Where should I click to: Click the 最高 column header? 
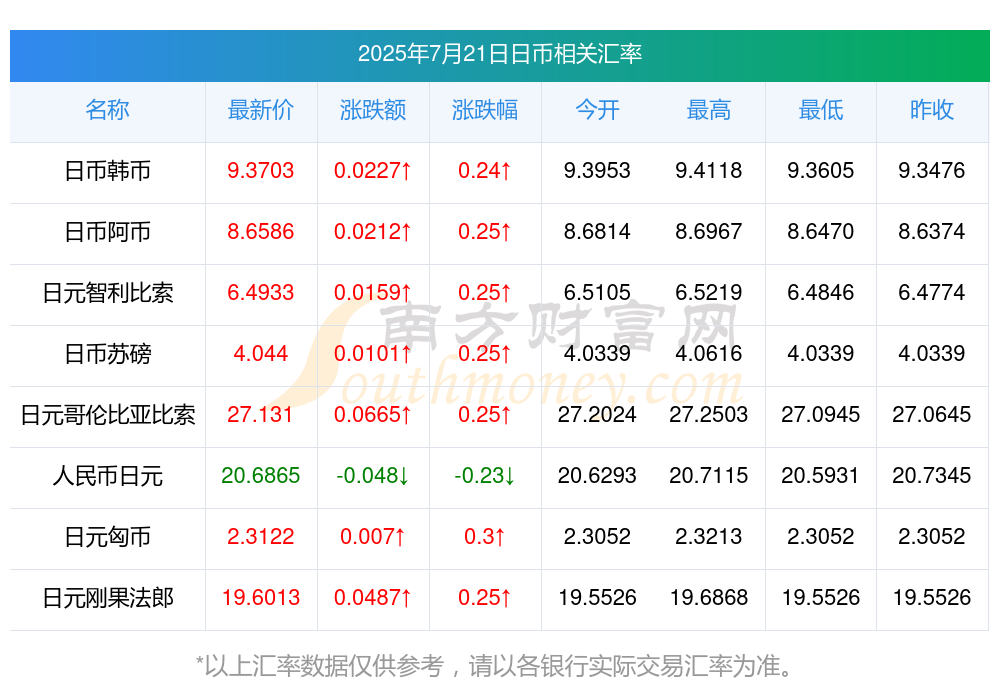coord(709,110)
